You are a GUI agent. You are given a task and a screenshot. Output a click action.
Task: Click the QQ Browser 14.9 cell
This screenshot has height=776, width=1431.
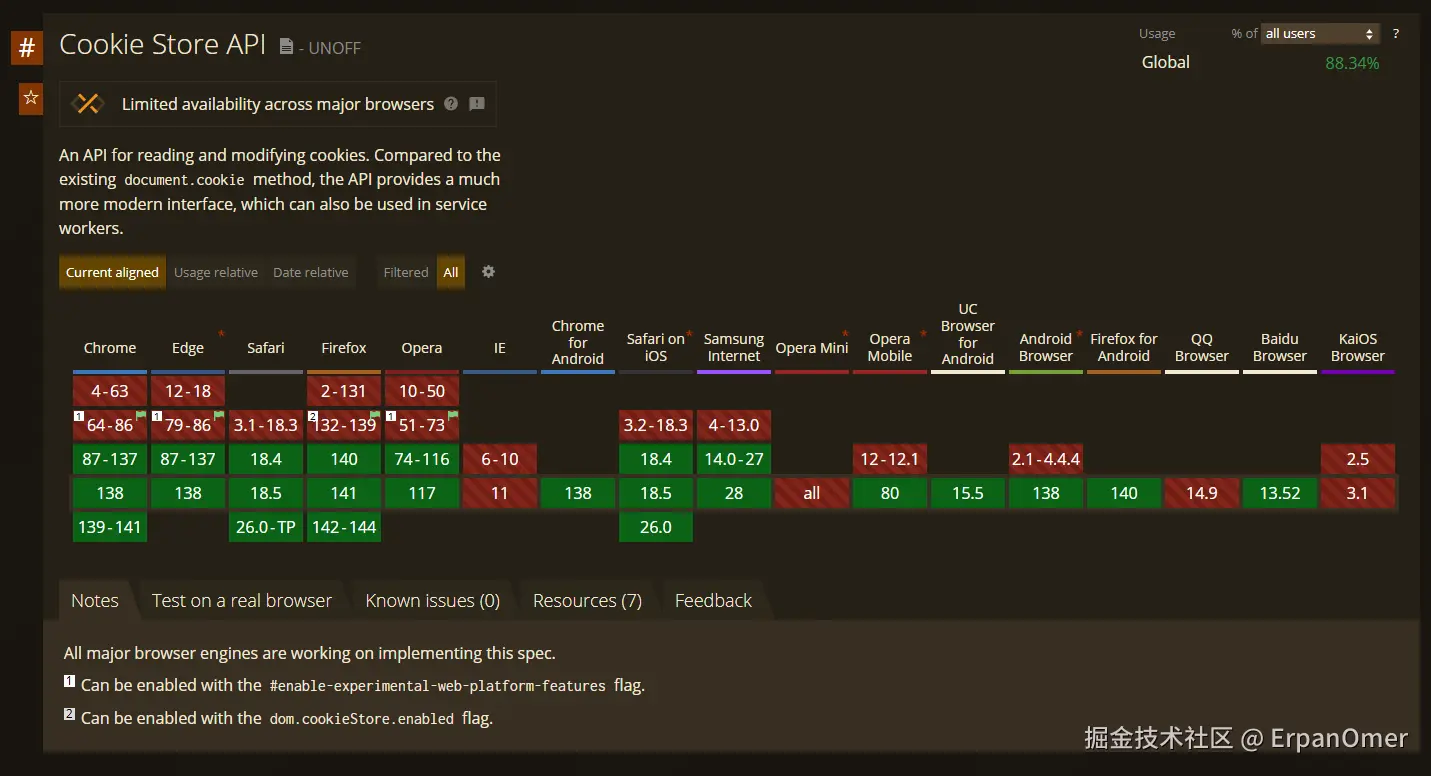[x=1202, y=493]
